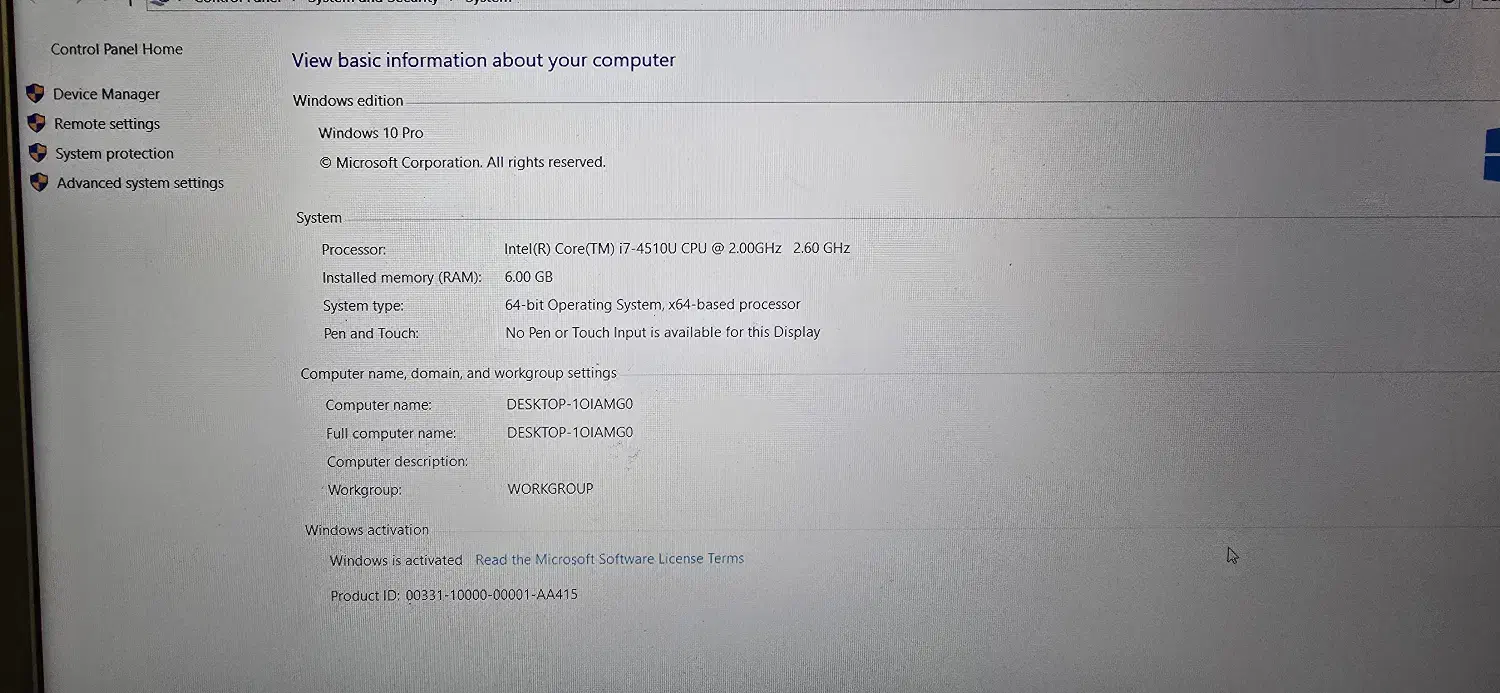
Task: Click the shield icon beside Device Manager
Action: (35, 93)
